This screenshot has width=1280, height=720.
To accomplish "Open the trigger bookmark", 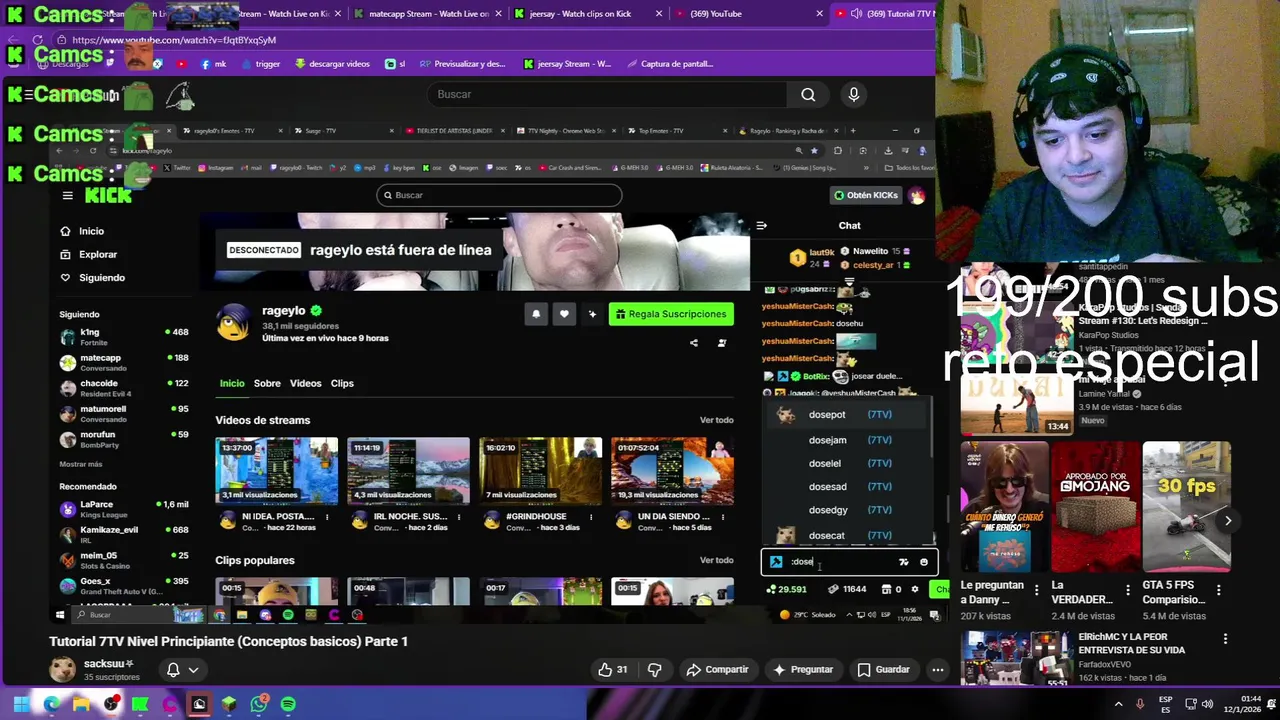I will (259, 64).
